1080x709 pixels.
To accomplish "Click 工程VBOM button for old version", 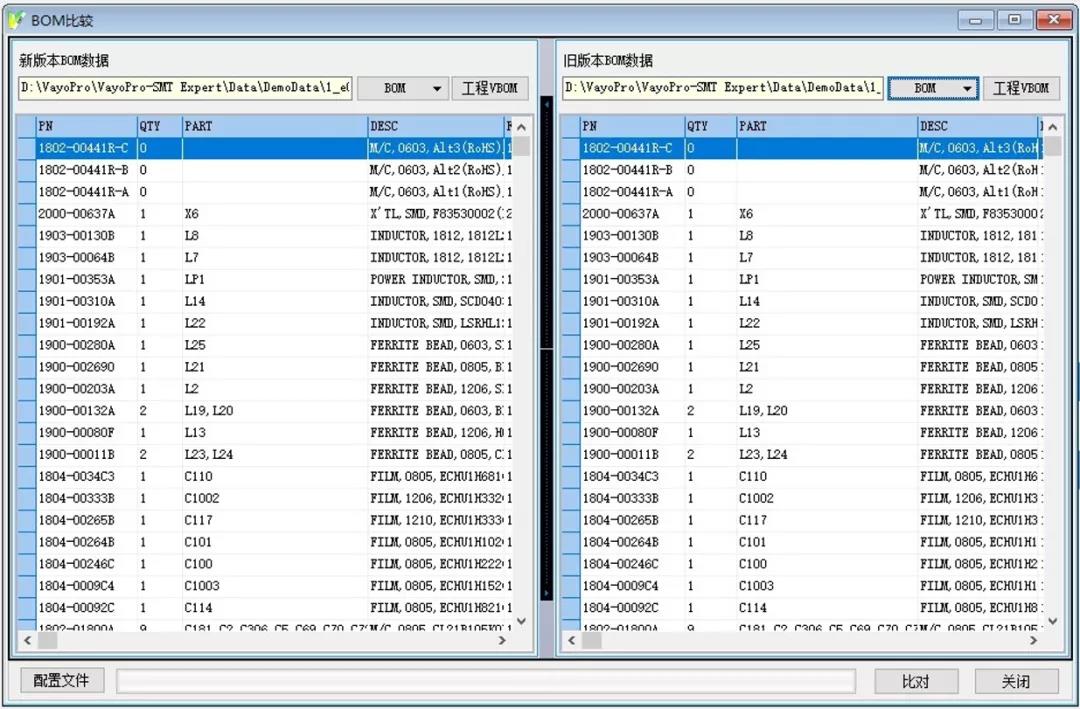I will click(1021, 89).
